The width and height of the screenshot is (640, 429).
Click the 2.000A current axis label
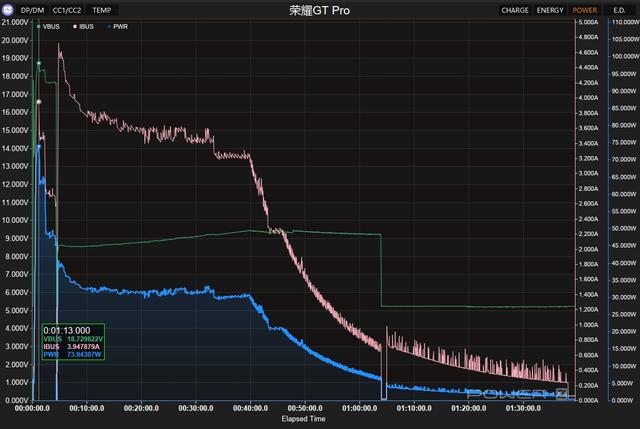589,249
